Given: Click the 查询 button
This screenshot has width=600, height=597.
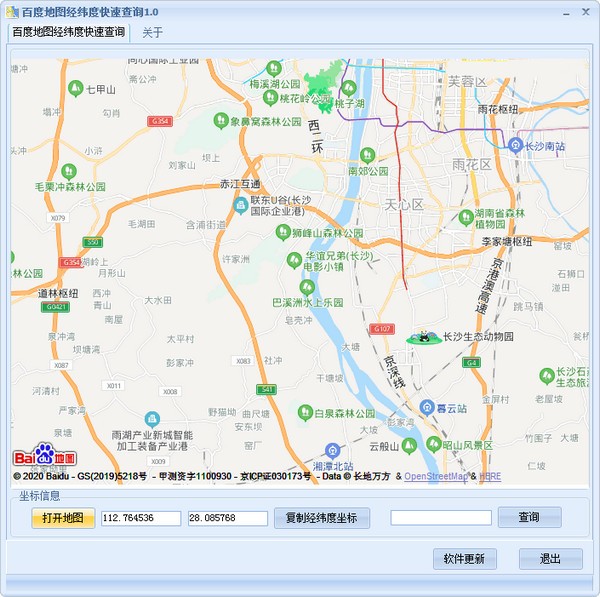Looking at the screenshot, I should (530, 517).
